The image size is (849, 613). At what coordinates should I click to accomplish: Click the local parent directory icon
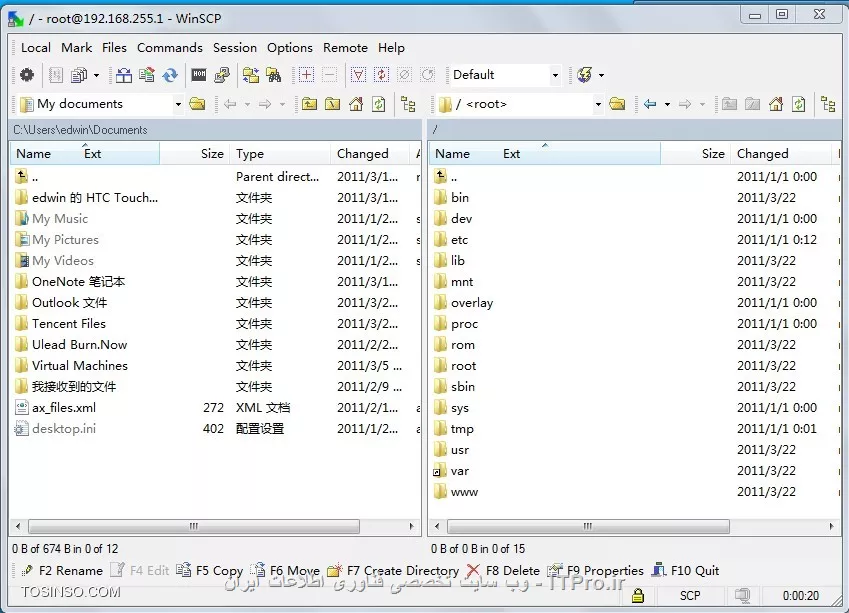[310, 104]
